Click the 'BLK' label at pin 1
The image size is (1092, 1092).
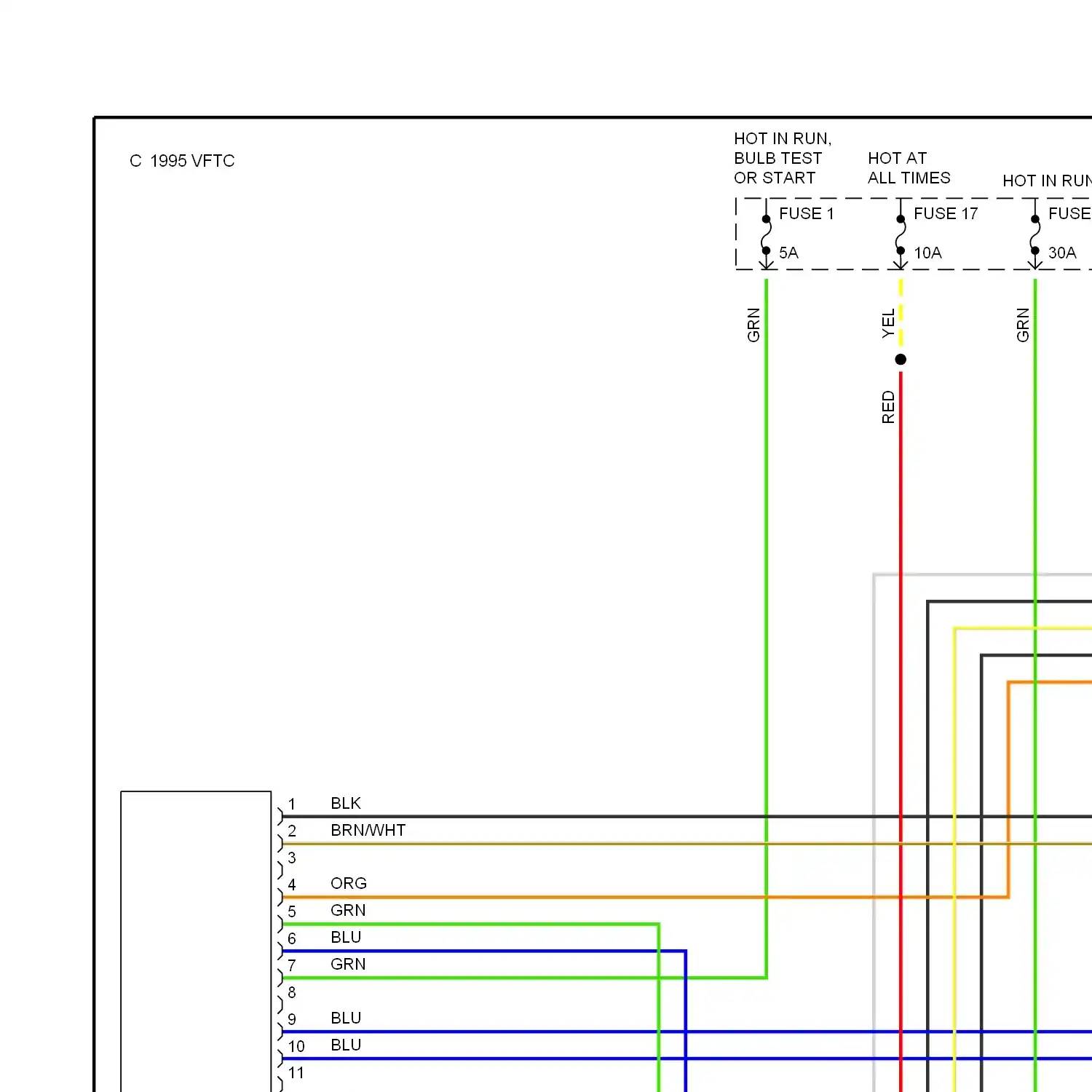click(x=346, y=803)
